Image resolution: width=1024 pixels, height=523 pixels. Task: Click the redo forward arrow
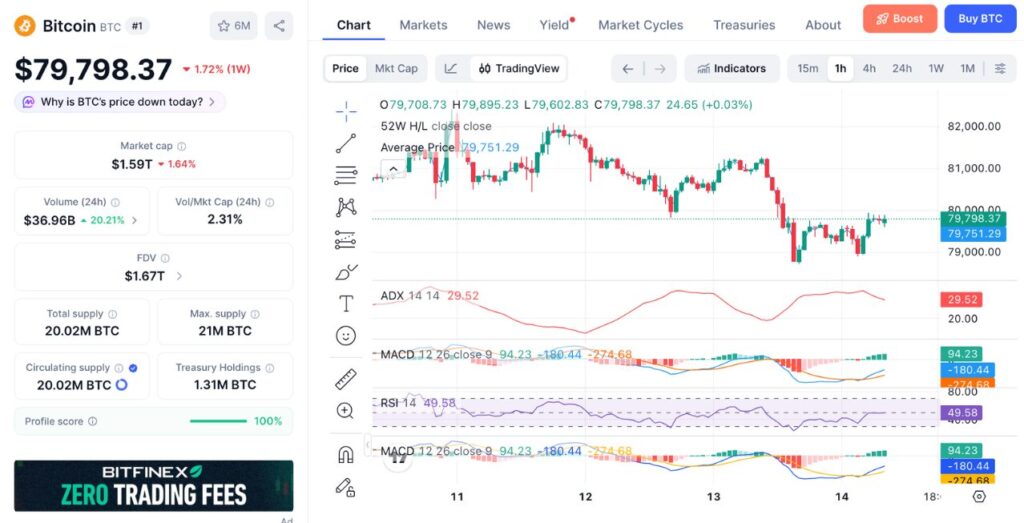[660, 69]
